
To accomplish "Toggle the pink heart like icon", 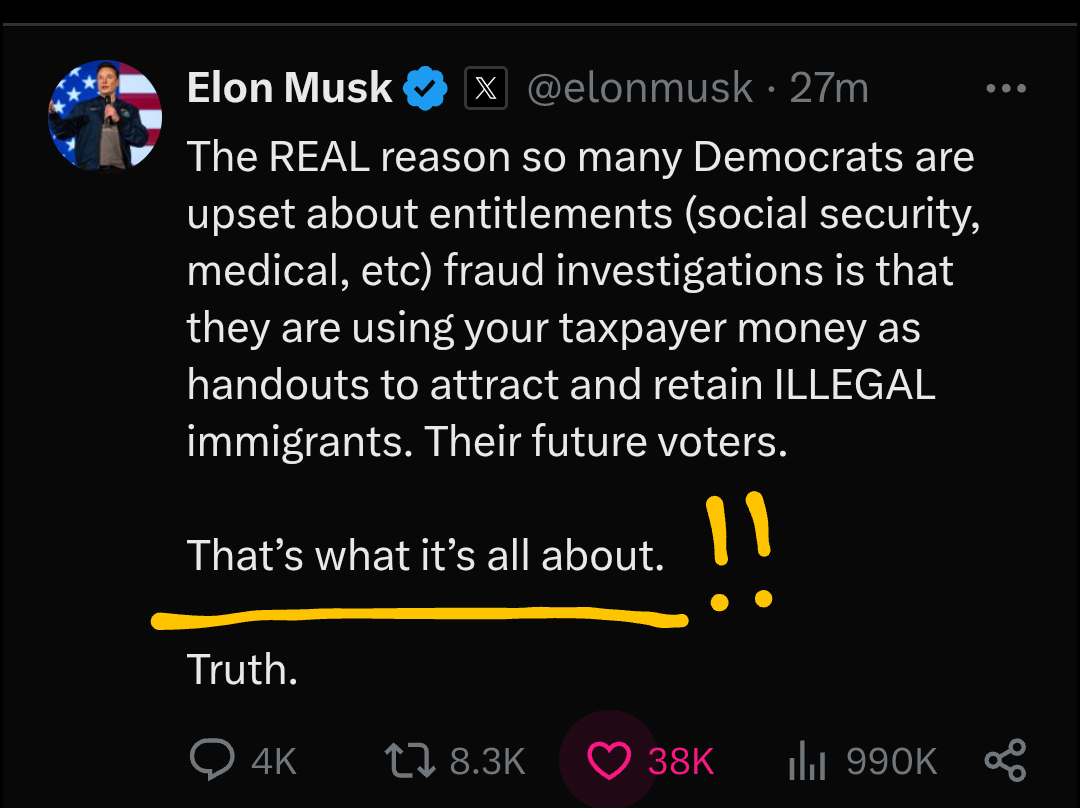I will click(x=607, y=762).
